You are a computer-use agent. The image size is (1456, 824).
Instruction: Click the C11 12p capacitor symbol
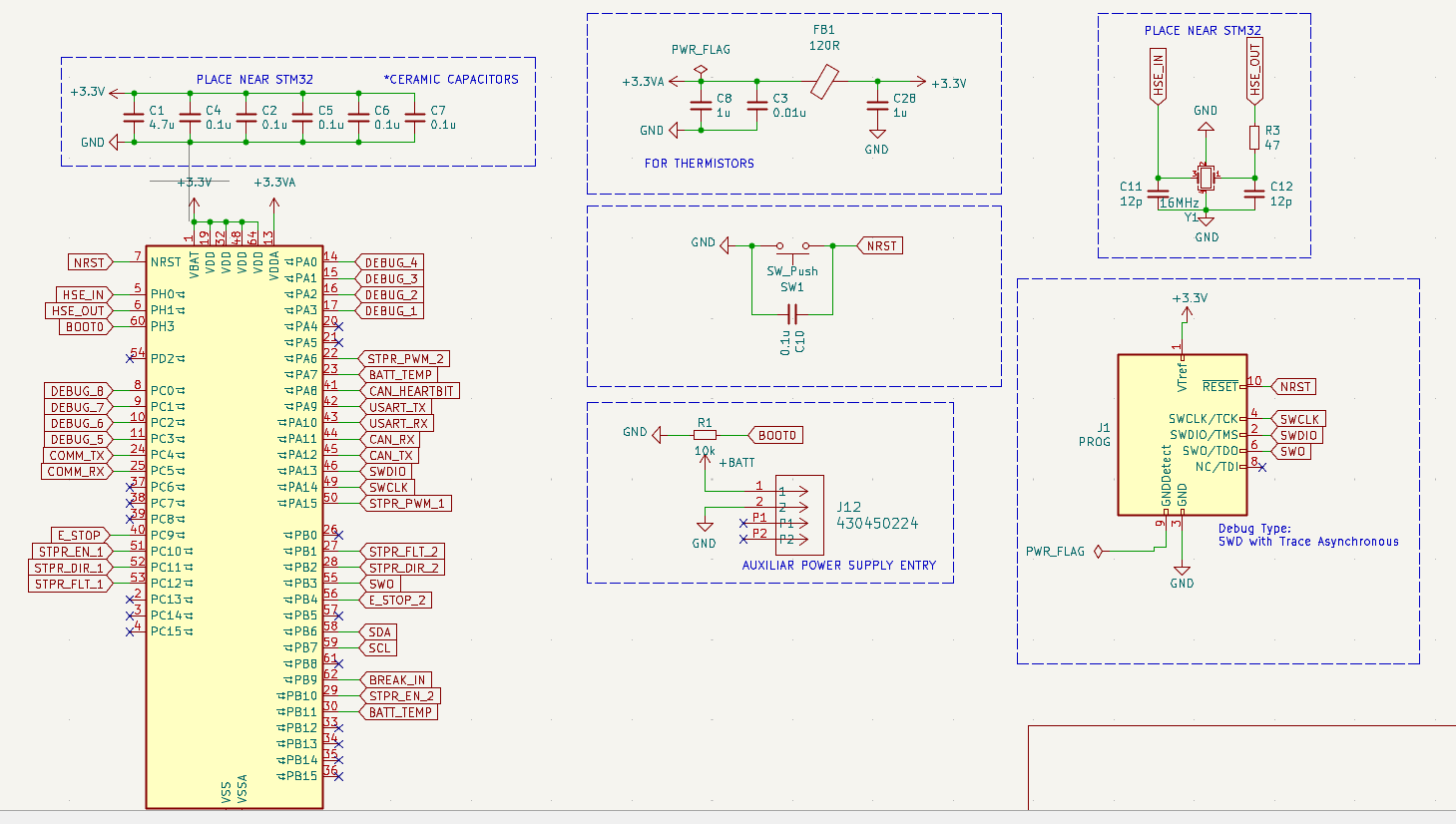click(1158, 194)
